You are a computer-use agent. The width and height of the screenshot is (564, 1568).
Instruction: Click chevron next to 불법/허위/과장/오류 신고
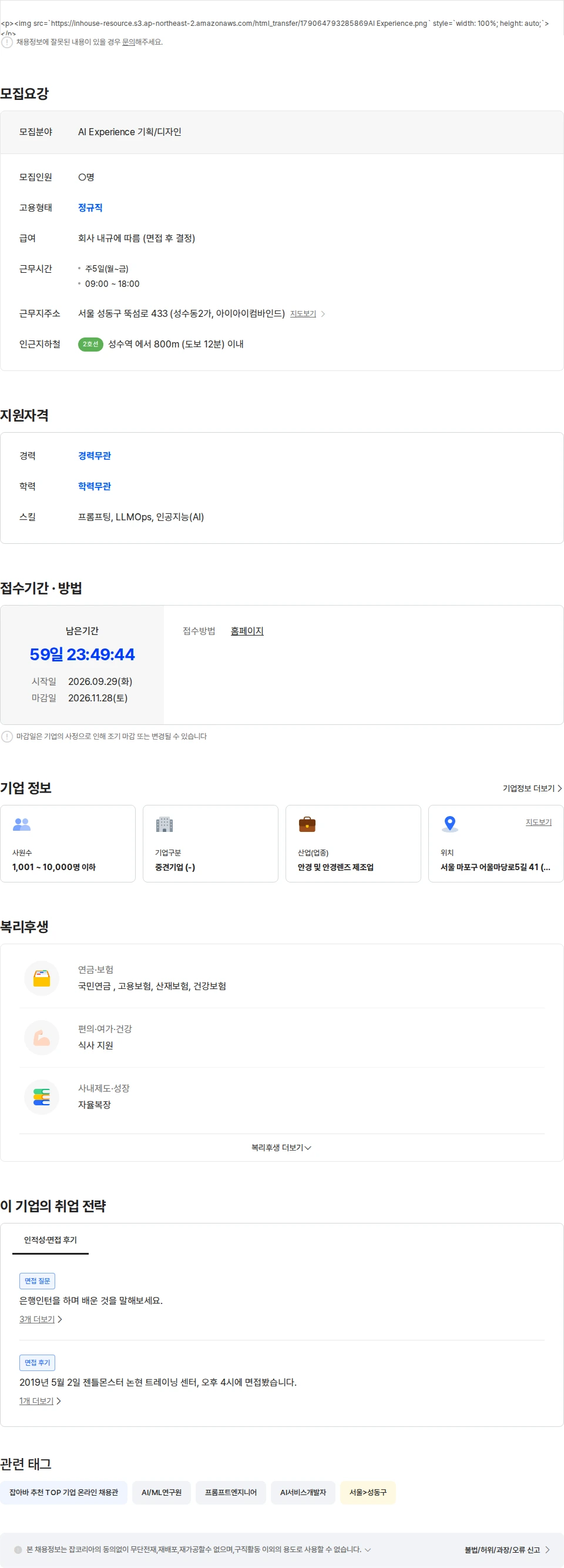547,1550
